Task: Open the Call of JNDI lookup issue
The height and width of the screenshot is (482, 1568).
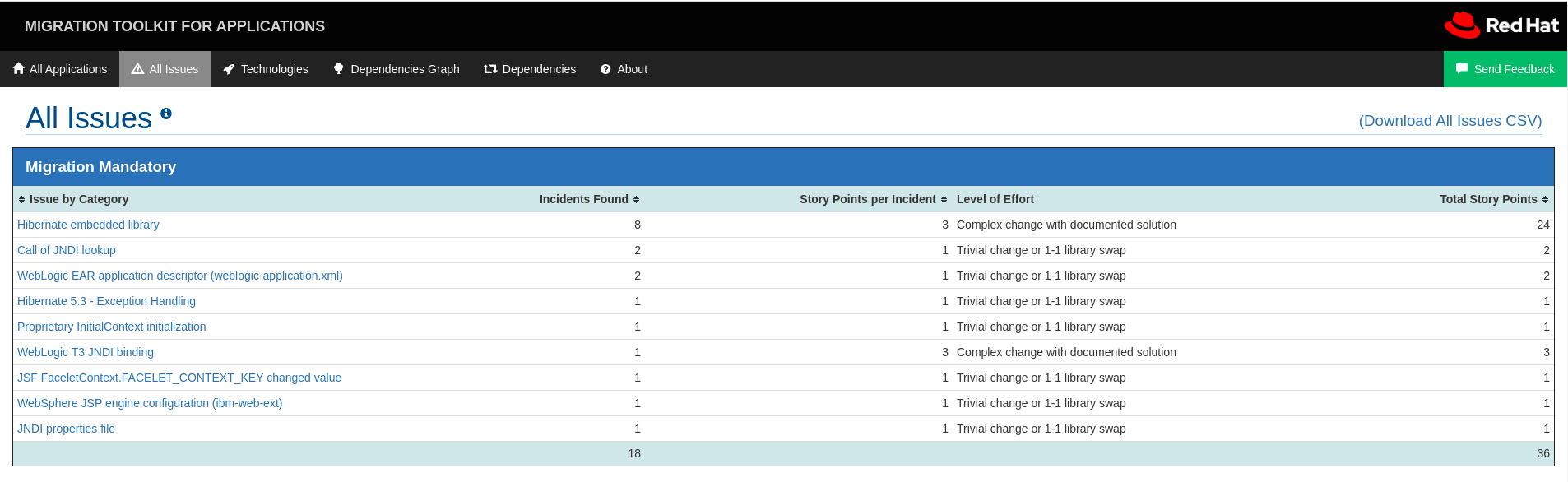Action: click(x=67, y=250)
